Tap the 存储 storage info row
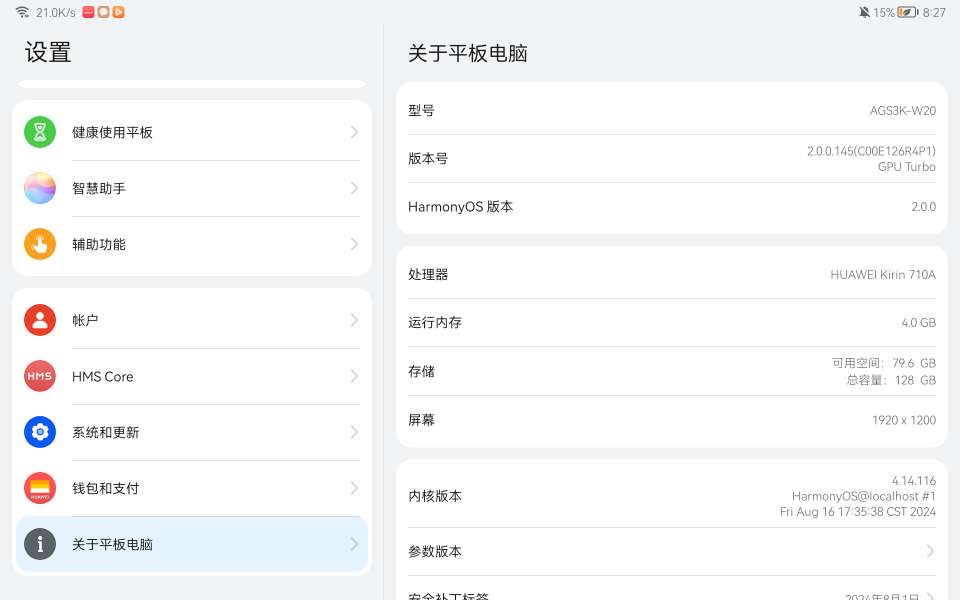The width and height of the screenshot is (960, 600). (671, 371)
